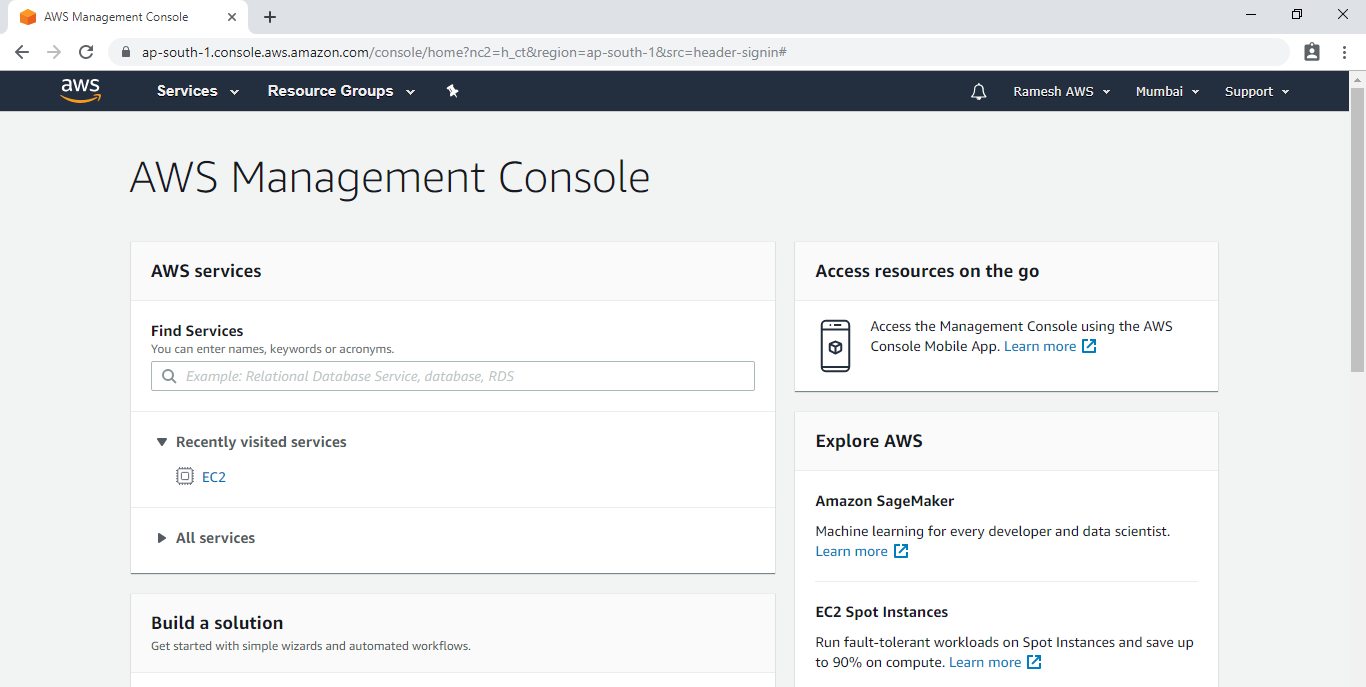
Task: Click the mobile phone app icon
Action: click(835, 346)
